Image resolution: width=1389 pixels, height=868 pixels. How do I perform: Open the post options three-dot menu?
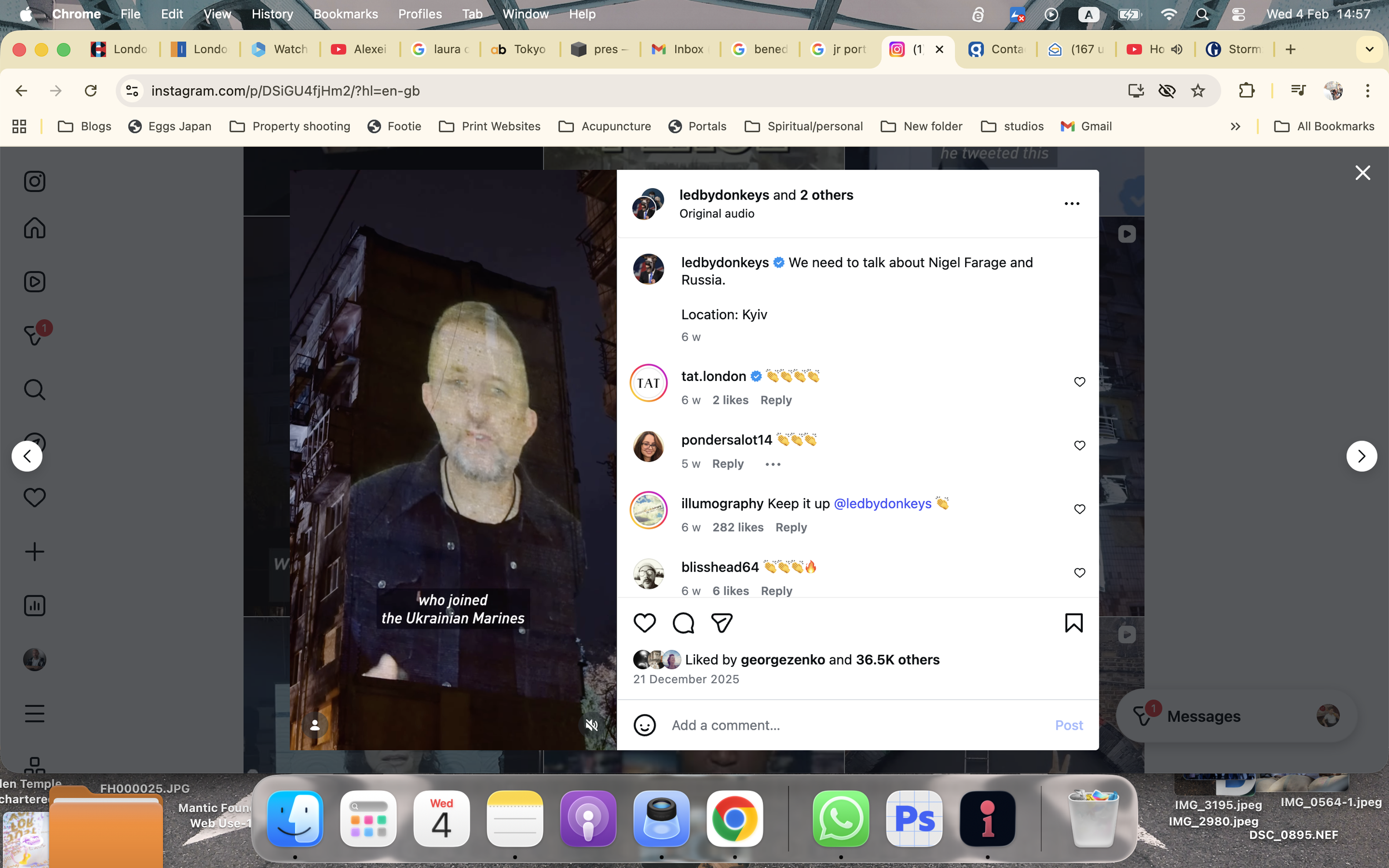pos(1071,203)
